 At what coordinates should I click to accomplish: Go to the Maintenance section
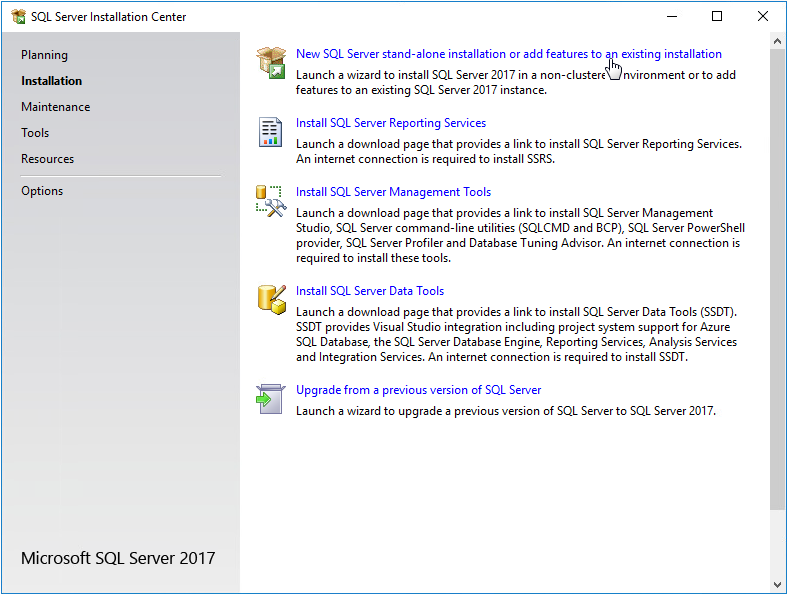point(55,107)
